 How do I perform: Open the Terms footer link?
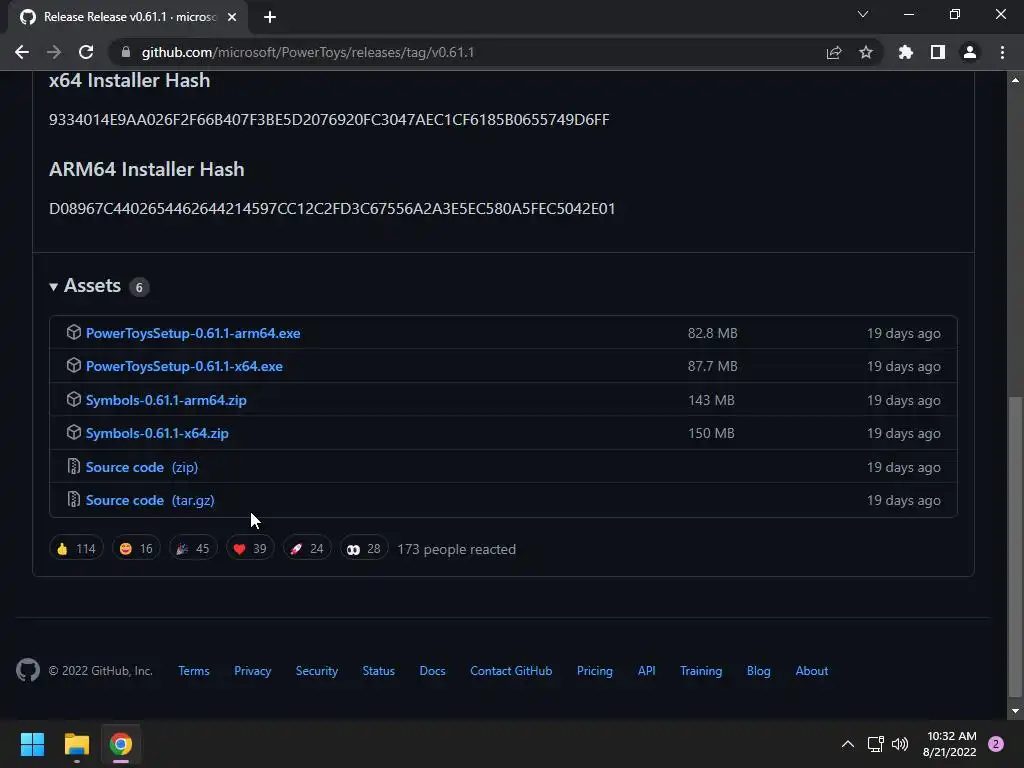coord(194,671)
